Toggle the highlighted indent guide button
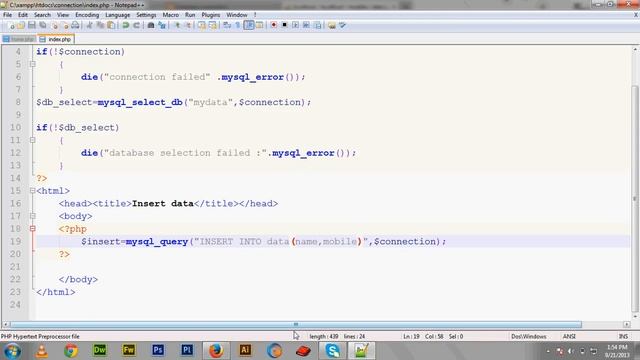 pos(249,25)
